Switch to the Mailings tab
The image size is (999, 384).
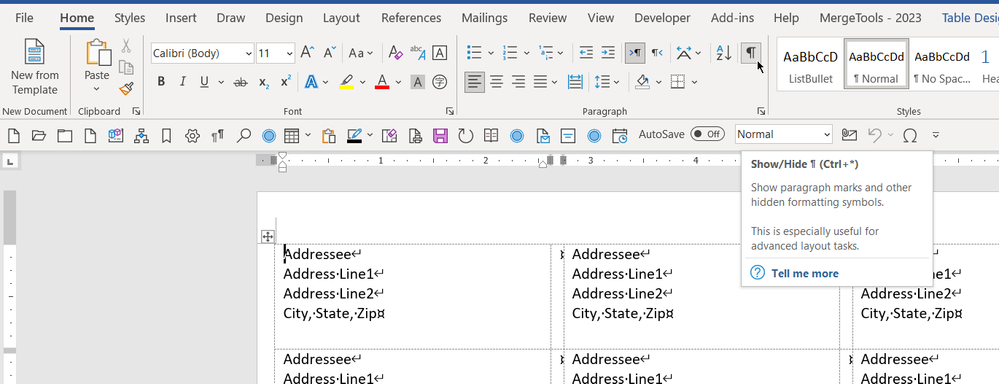pyautogui.click(x=485, y=18)
